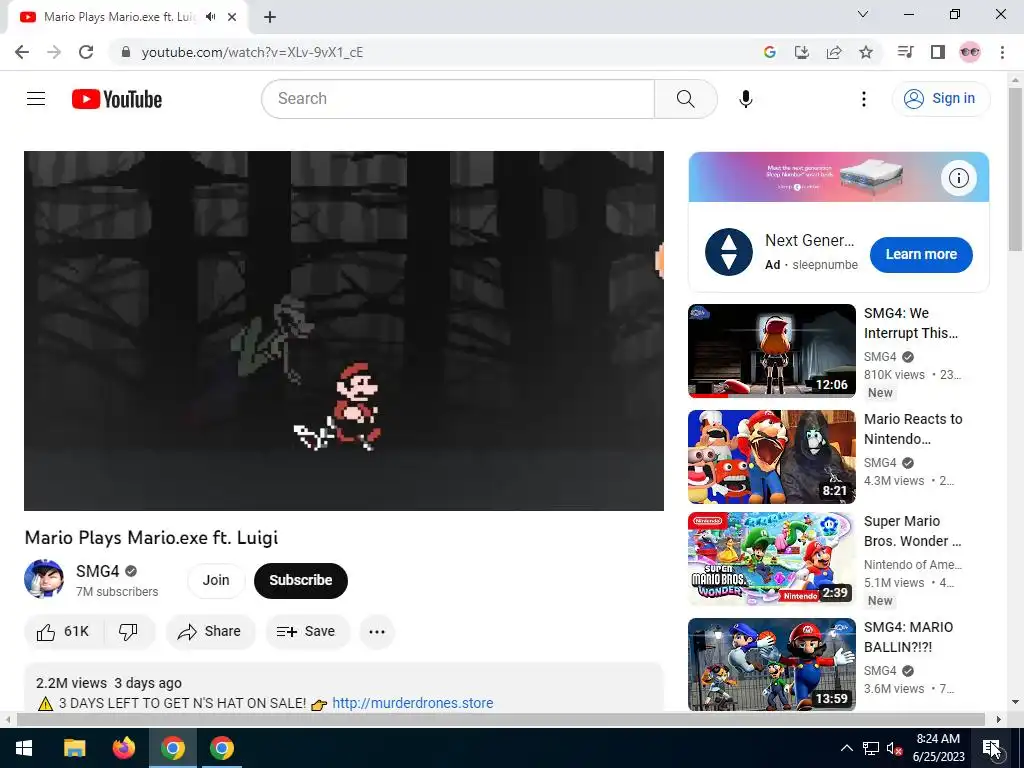Viewport: 1024px width, 768px height.
Task: Open the sleepnumber ad logo
Action: pyautogui.click(x=729, y=252)
